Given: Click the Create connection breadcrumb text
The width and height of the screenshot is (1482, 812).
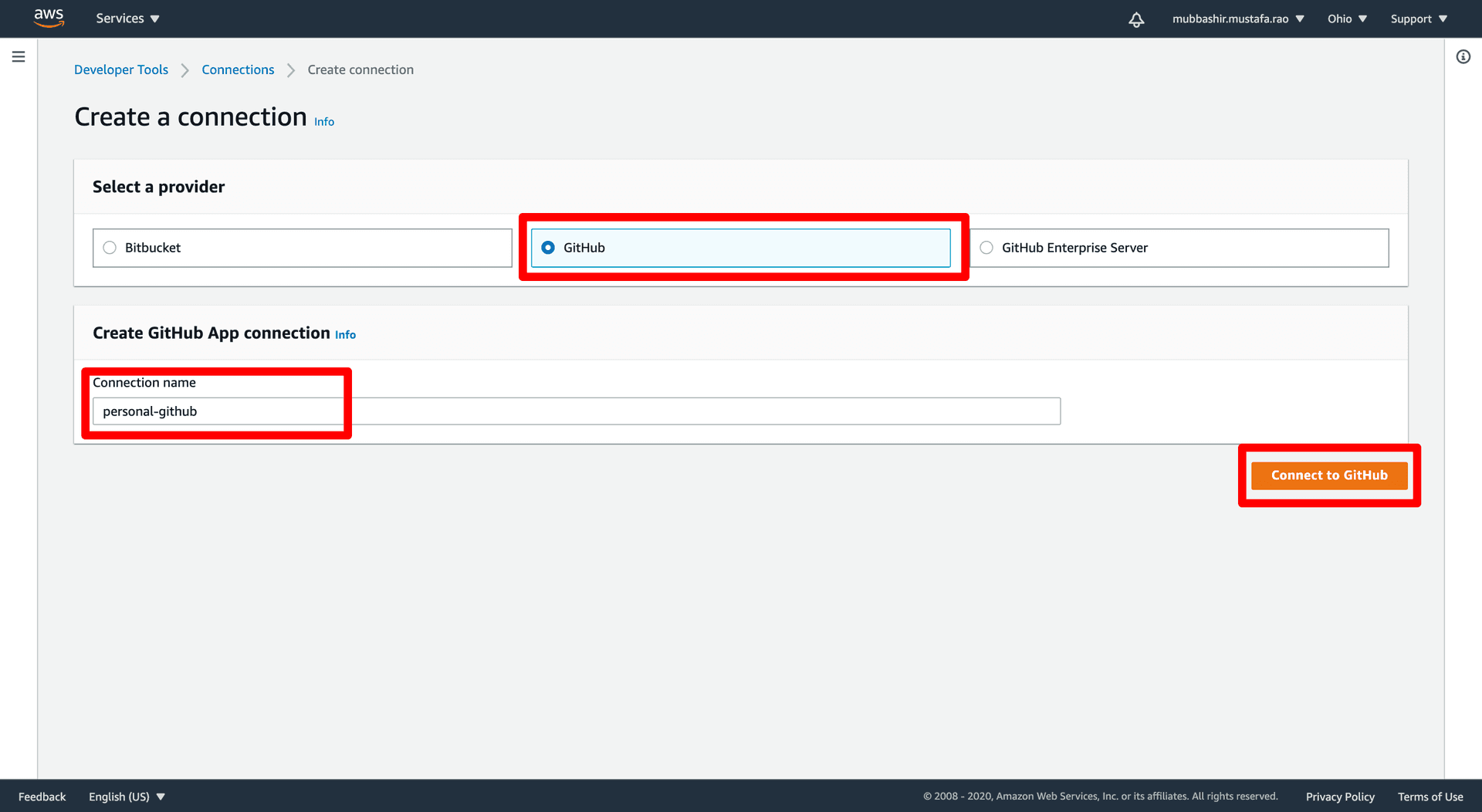Looking at the screenshot, I should 360,69.
